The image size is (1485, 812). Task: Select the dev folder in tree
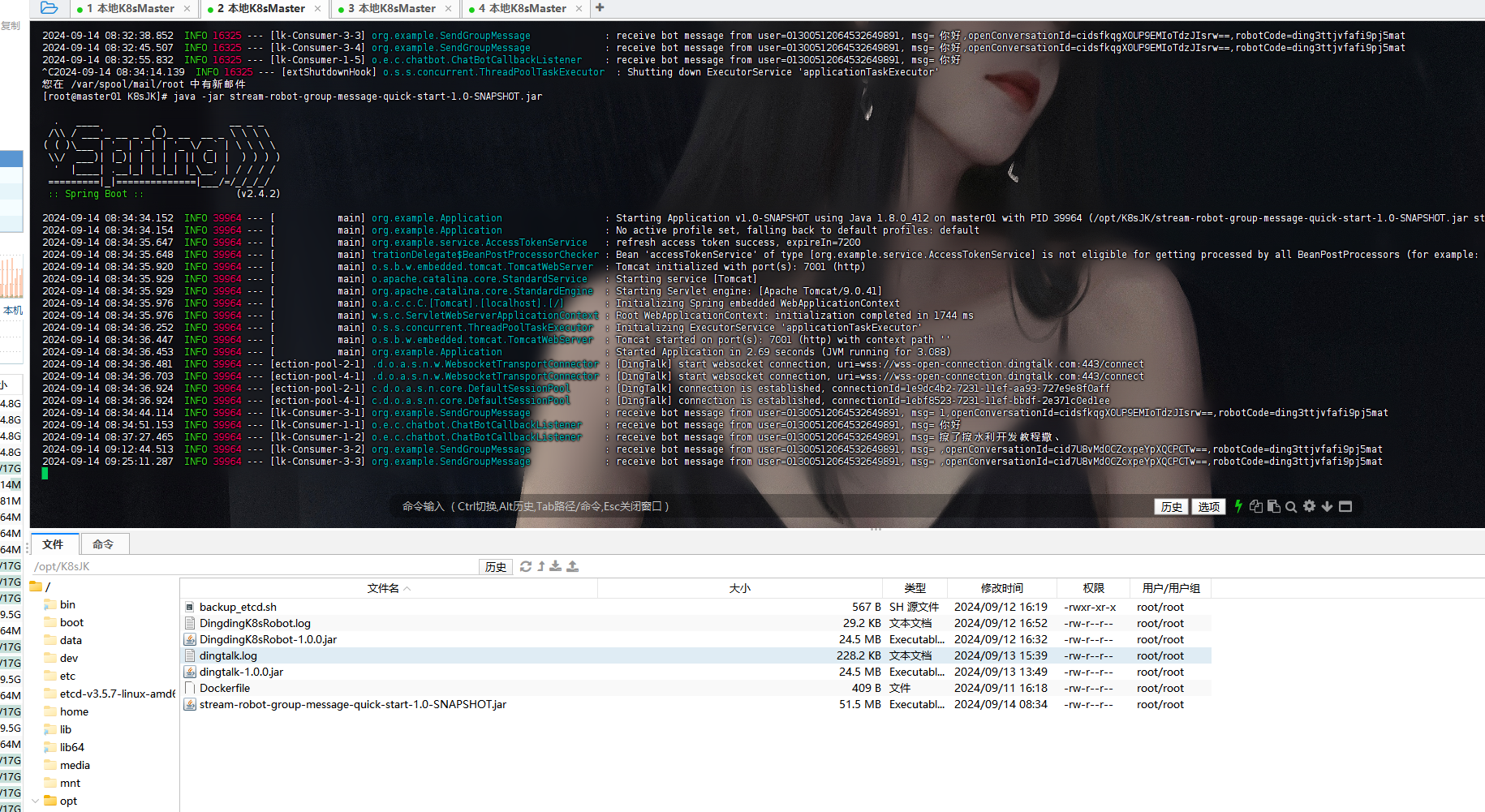(69, 658)
